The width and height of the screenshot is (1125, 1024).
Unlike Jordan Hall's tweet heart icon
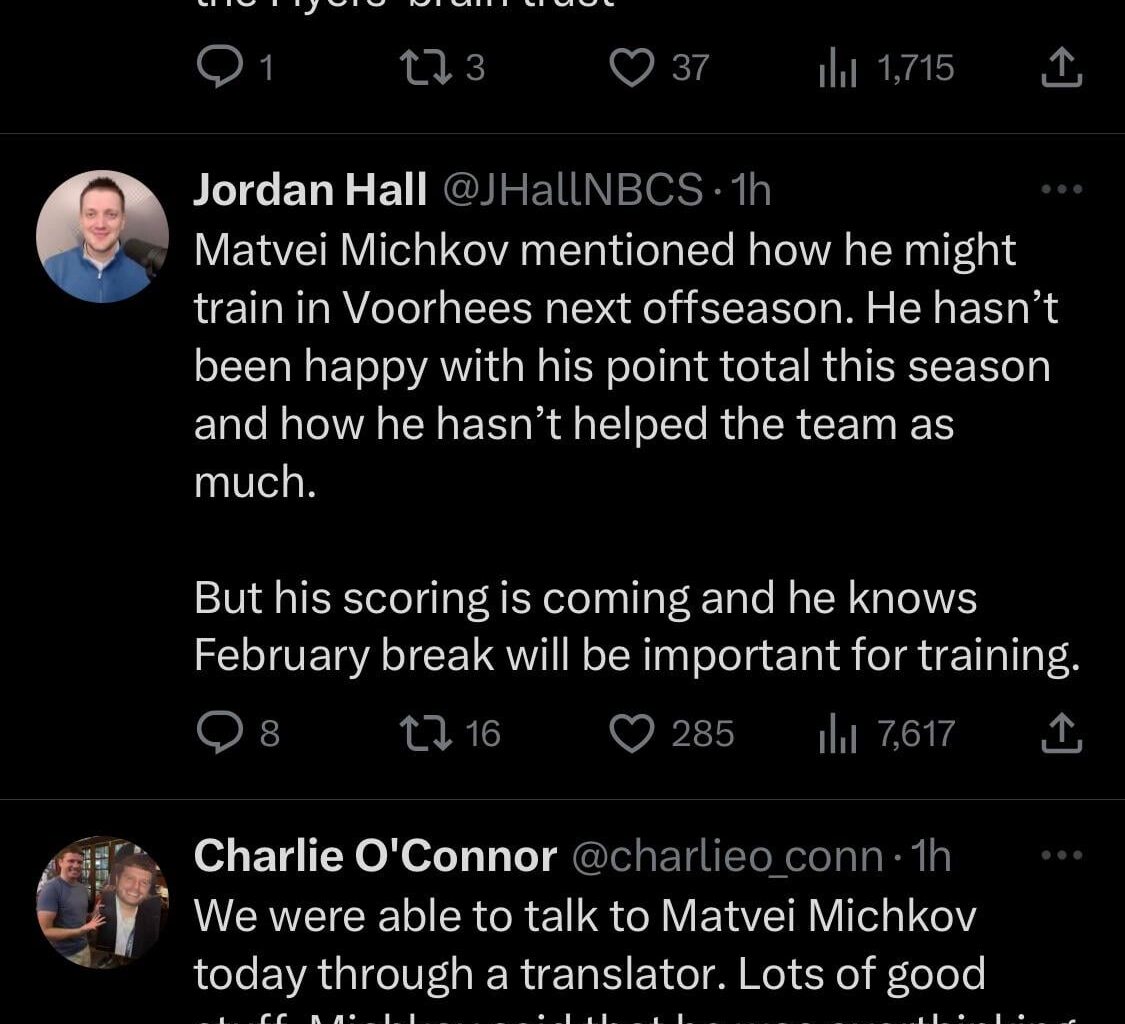coord(635,733)
